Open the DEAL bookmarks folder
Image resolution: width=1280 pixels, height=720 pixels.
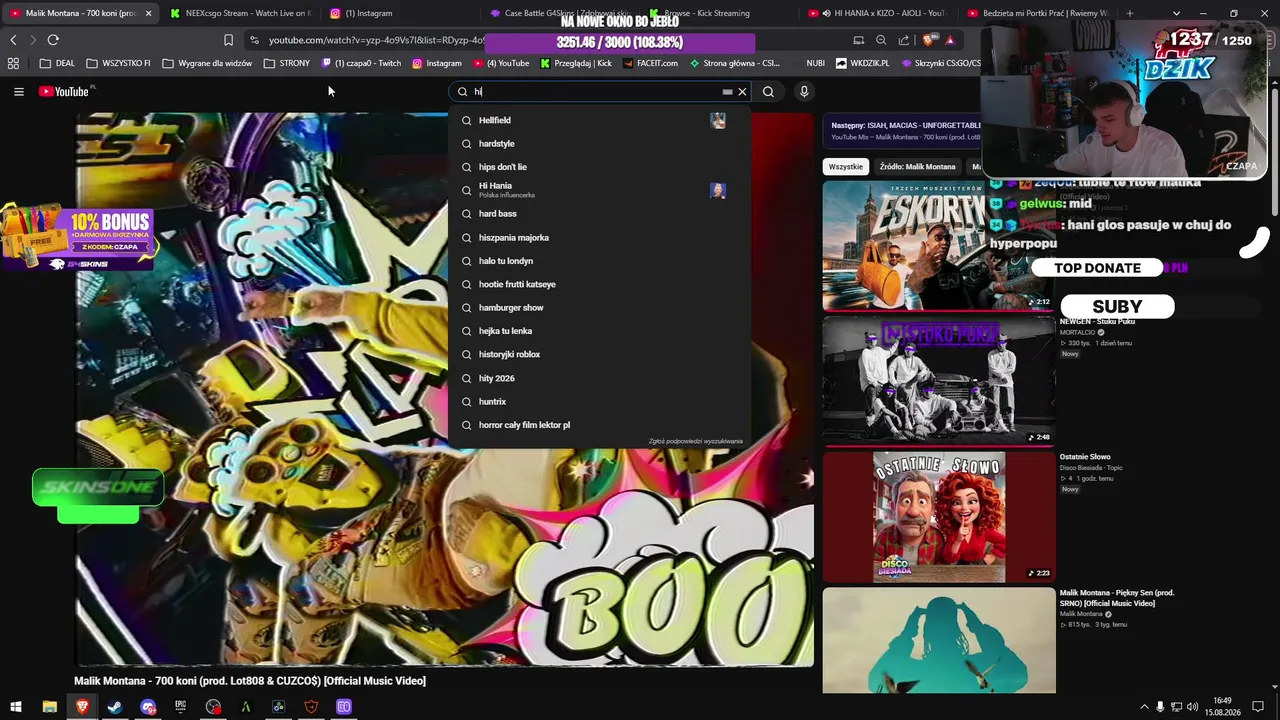pyautogui.click(x=57, y=63)
